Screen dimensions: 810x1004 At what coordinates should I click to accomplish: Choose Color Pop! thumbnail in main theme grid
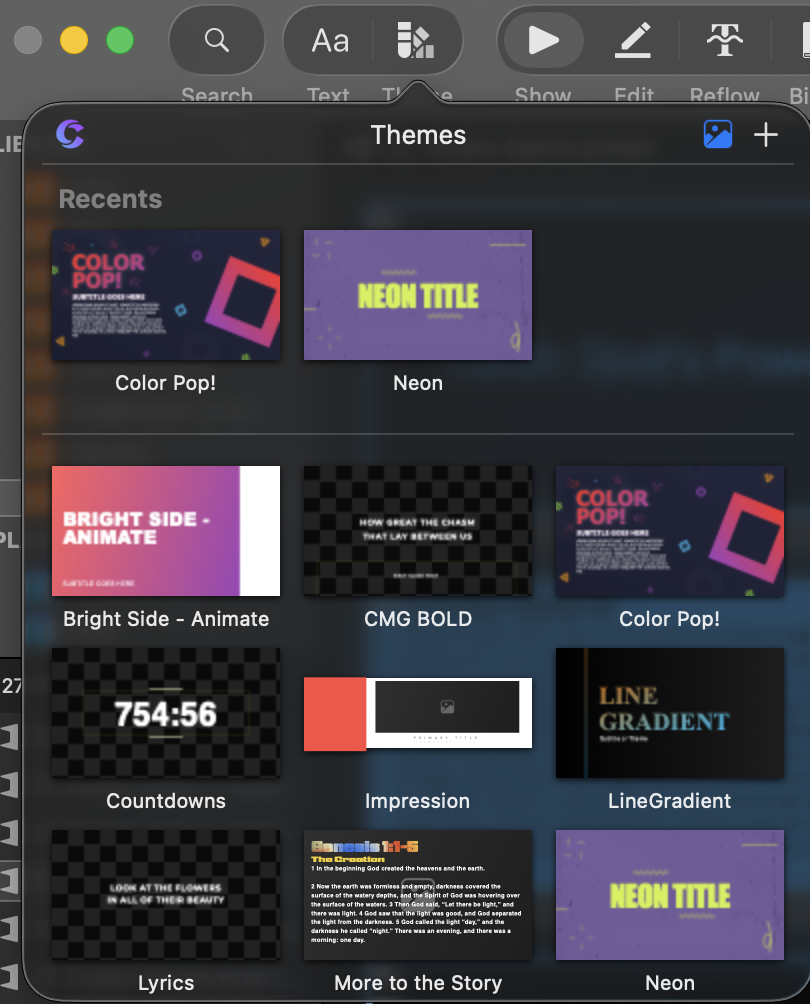[670, 531]
